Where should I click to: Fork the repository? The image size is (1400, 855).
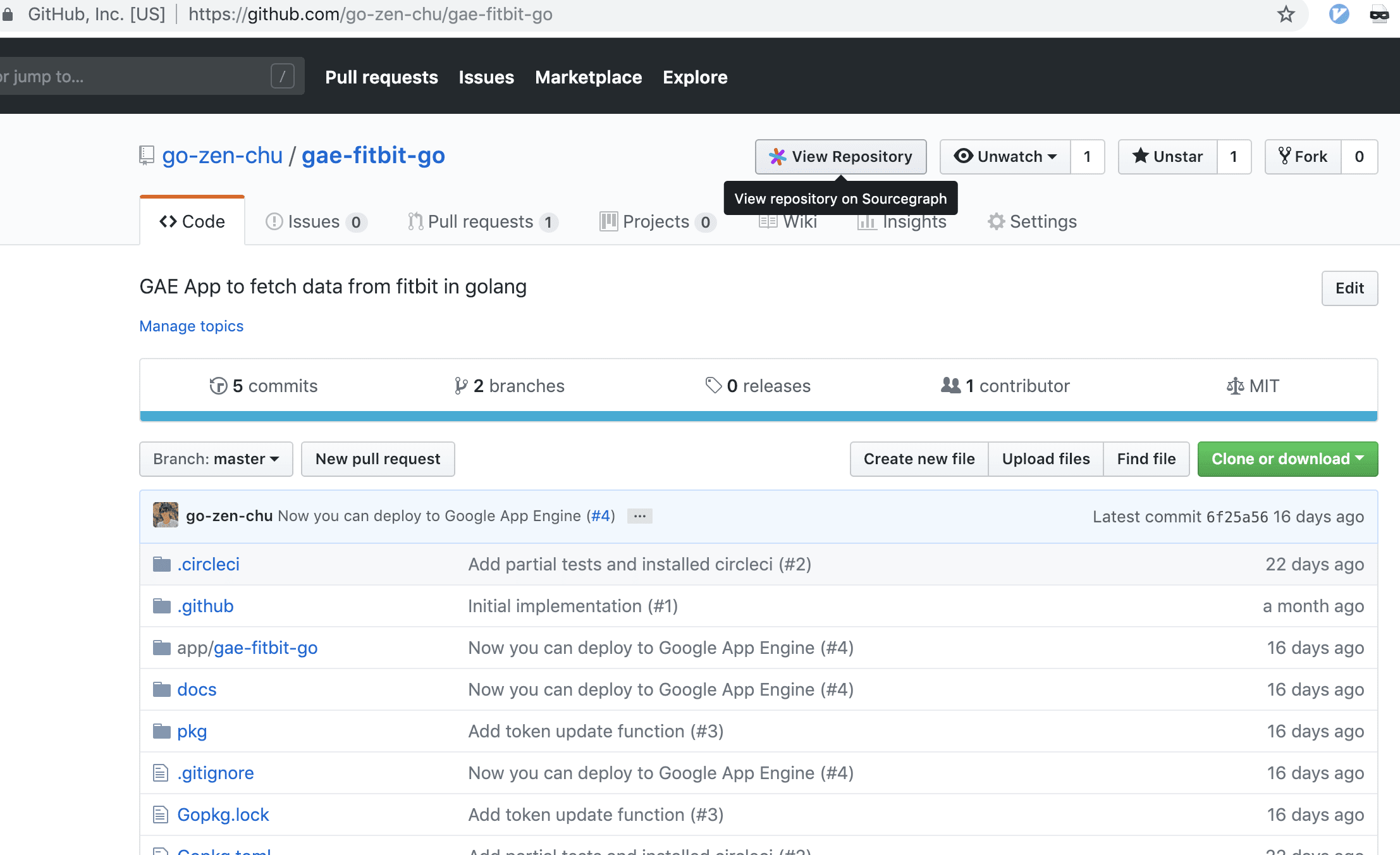pos(1303,156)
